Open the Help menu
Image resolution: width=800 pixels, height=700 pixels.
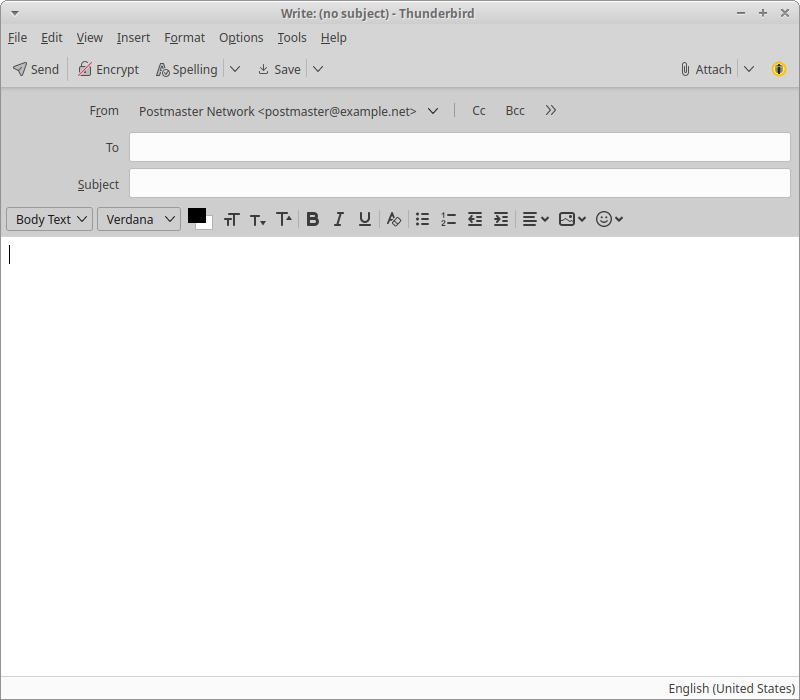click(334, 38)
